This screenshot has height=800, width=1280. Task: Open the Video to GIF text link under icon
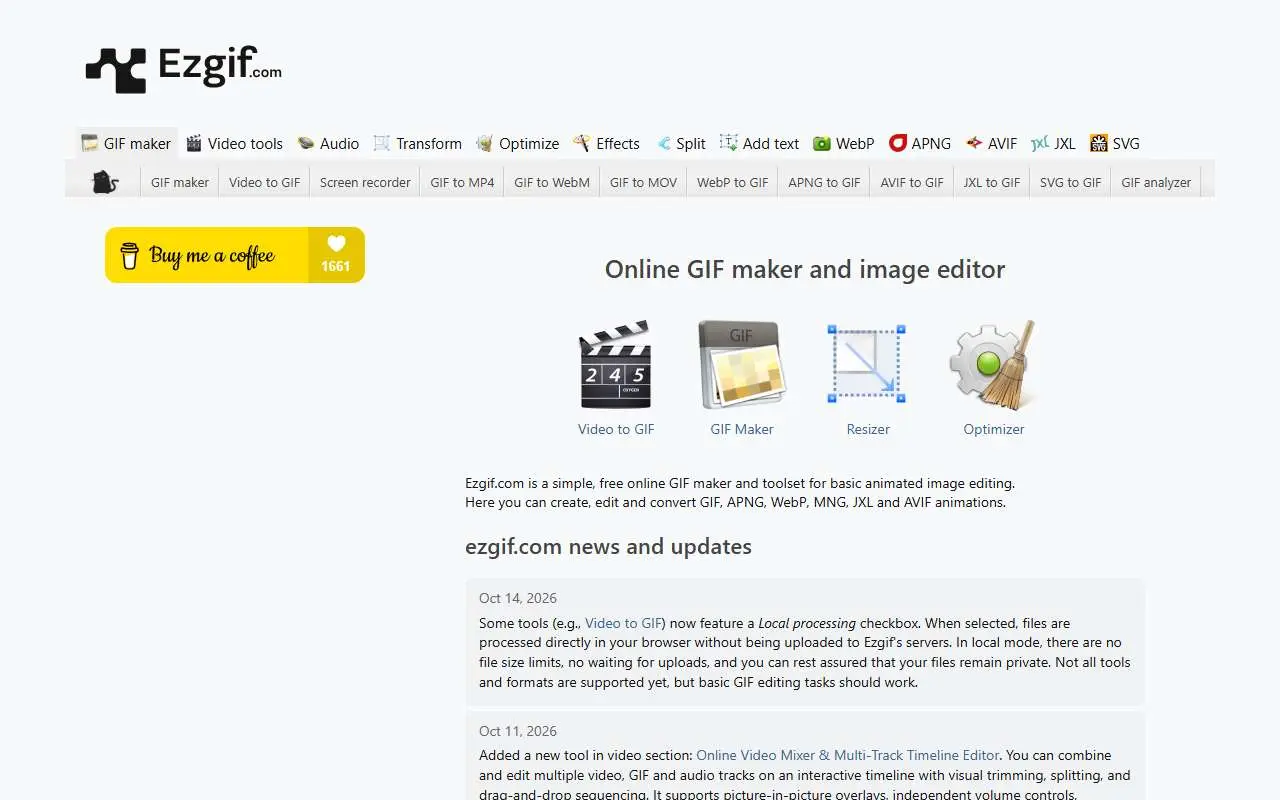coord(616,429)
